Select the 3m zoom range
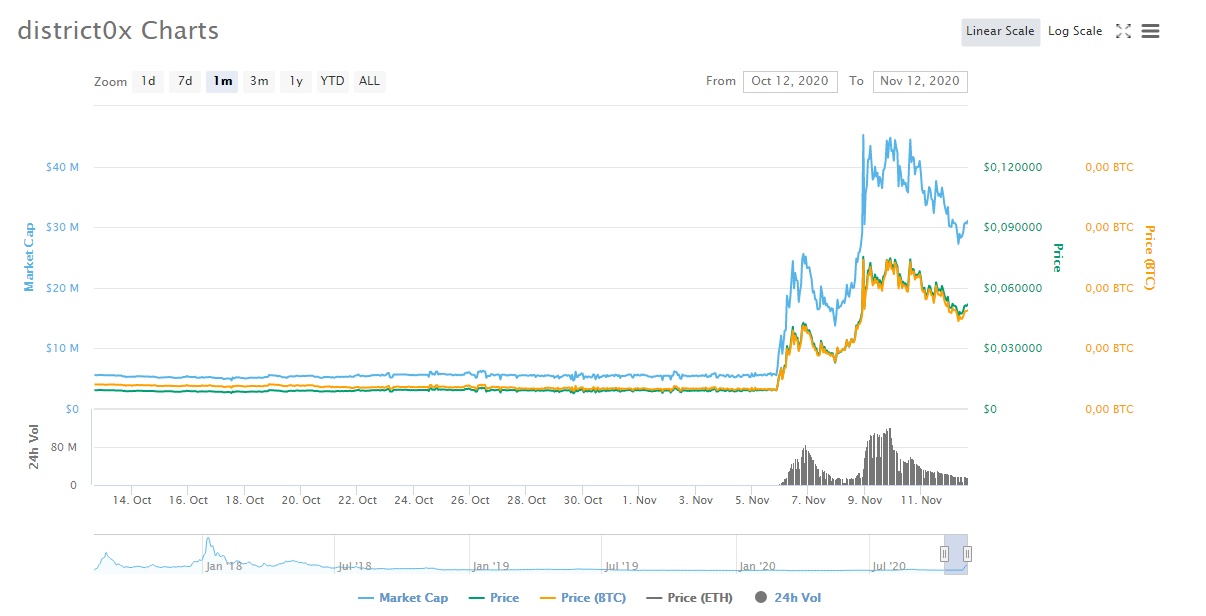Screen dimensions: 1206x616 coord(259,81)
